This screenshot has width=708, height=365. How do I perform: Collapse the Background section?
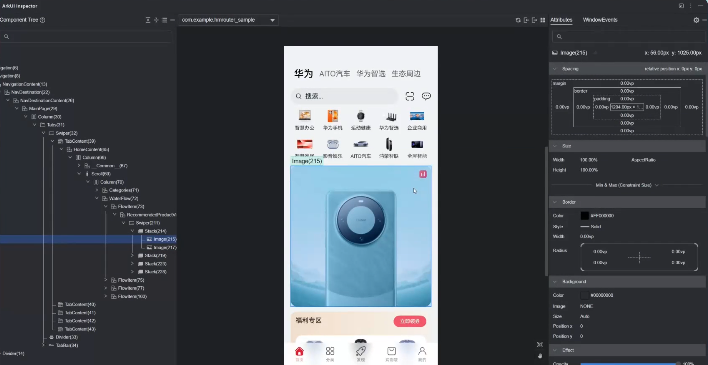(x=555, y=281)
